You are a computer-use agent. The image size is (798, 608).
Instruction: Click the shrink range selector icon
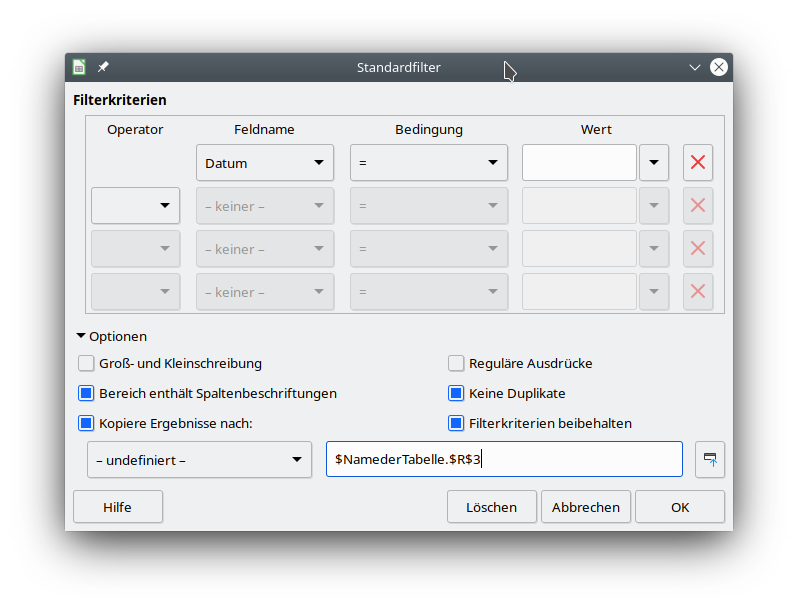coord(709,459)
